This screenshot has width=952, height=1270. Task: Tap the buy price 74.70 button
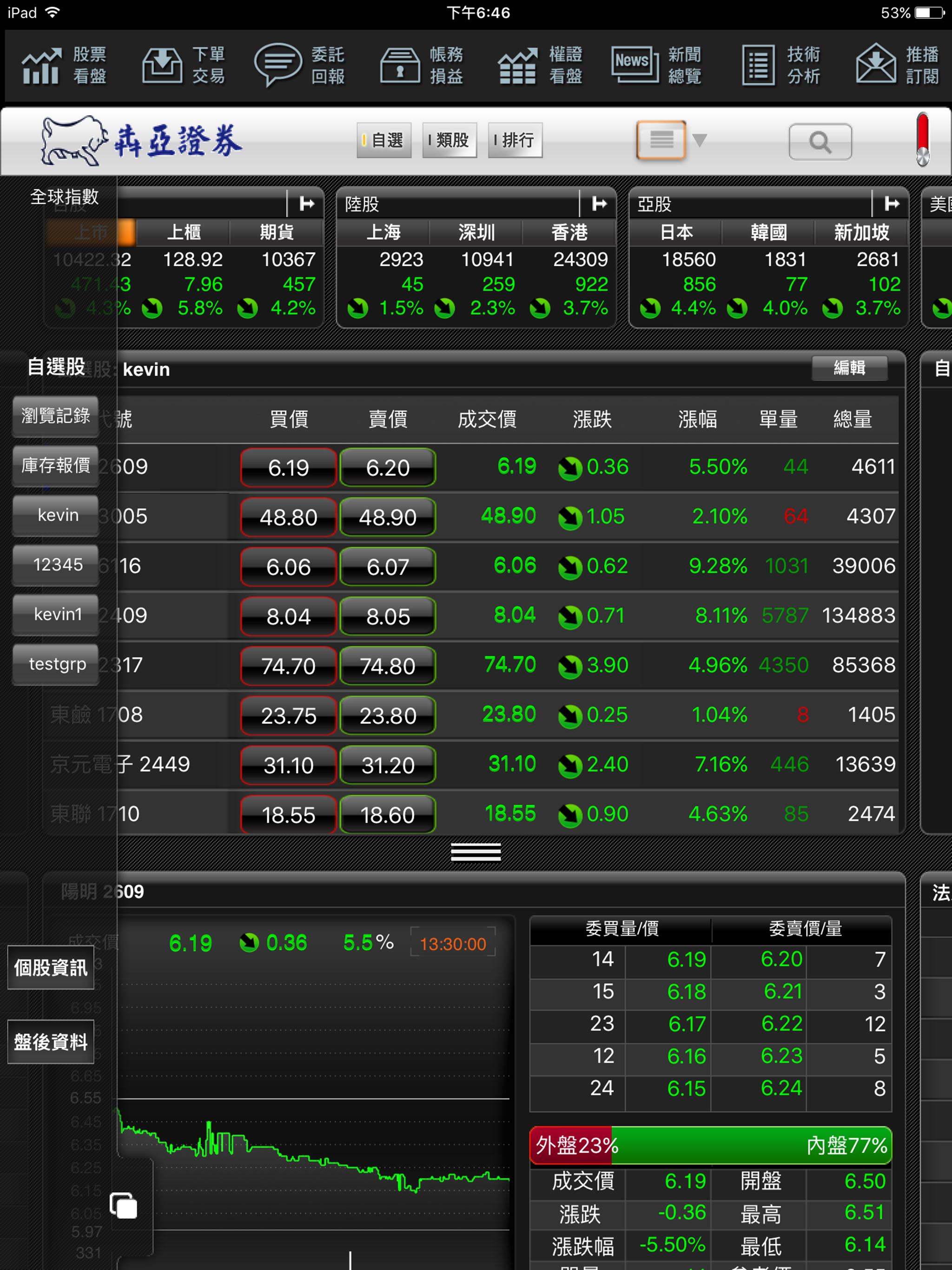point(288,666)
